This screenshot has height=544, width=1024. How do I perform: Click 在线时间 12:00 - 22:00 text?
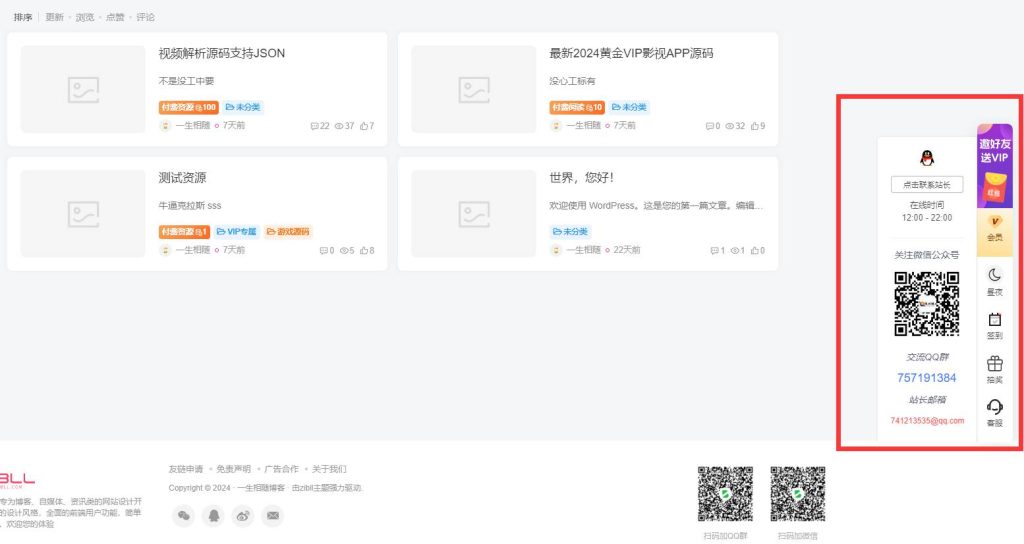click(927, 211)
